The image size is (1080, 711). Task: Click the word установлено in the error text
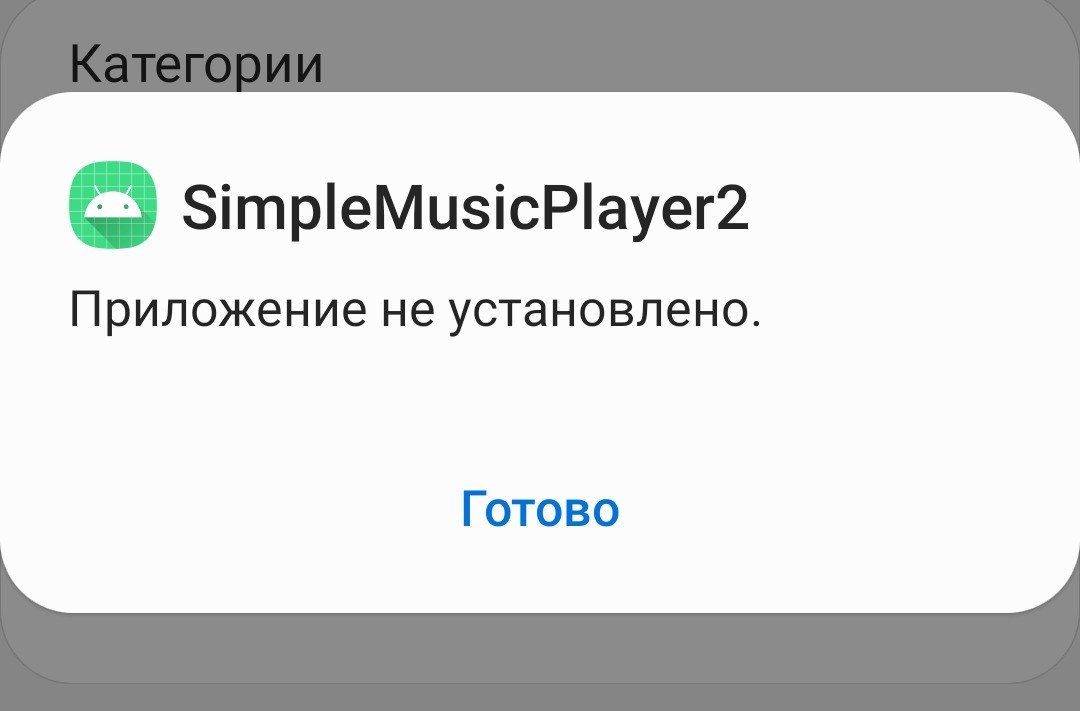(604, 311)
